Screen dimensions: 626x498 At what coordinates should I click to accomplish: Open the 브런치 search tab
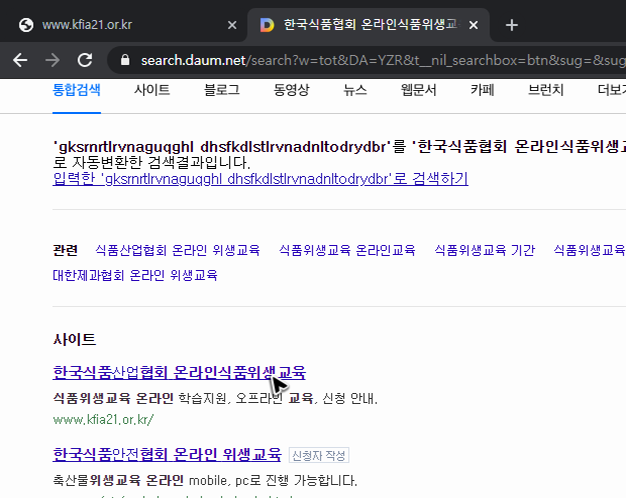click(546, 90)
